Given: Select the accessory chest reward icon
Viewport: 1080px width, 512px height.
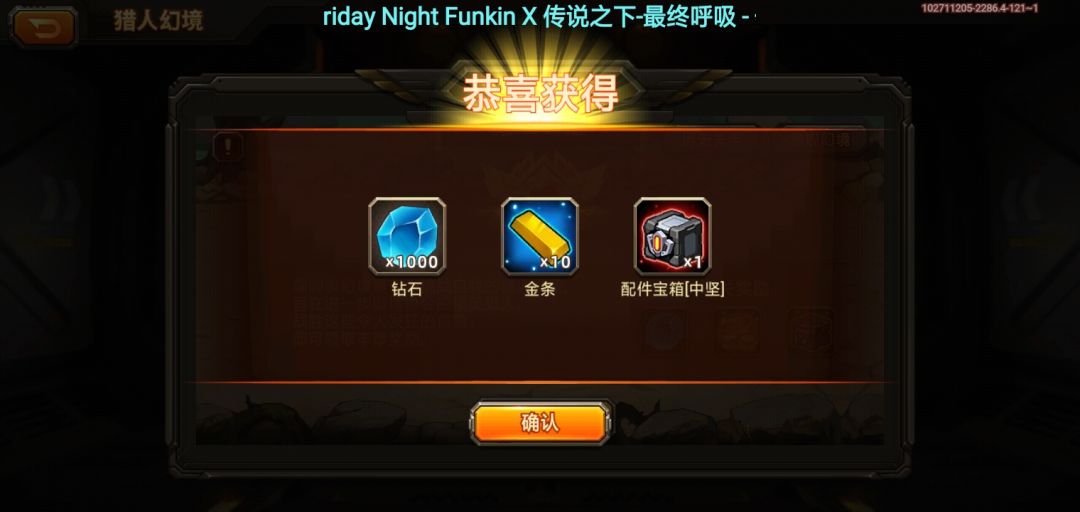Looking at the screenshot, I should pyautogui.click(x=673, y=236).
